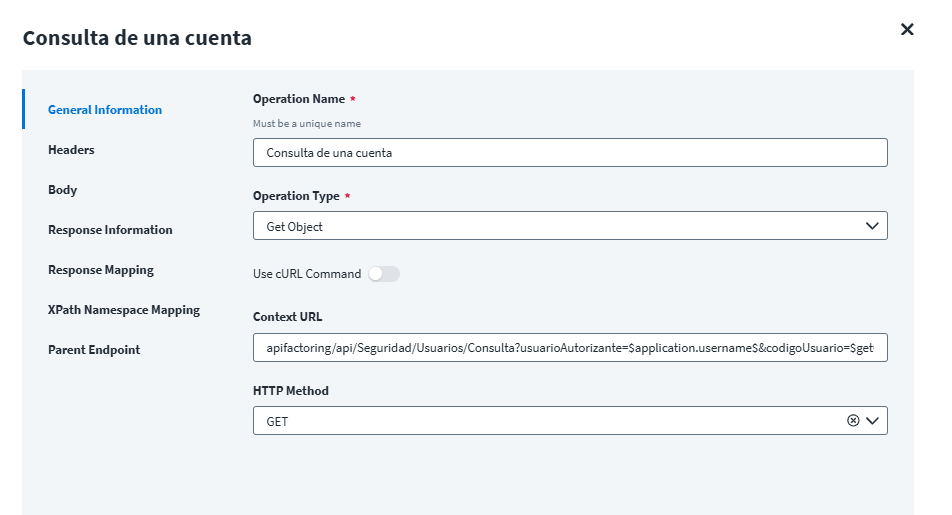This screenshot has height=515, width=952.
Task: Click the HTTP Method label text
Action: point(291,391)
